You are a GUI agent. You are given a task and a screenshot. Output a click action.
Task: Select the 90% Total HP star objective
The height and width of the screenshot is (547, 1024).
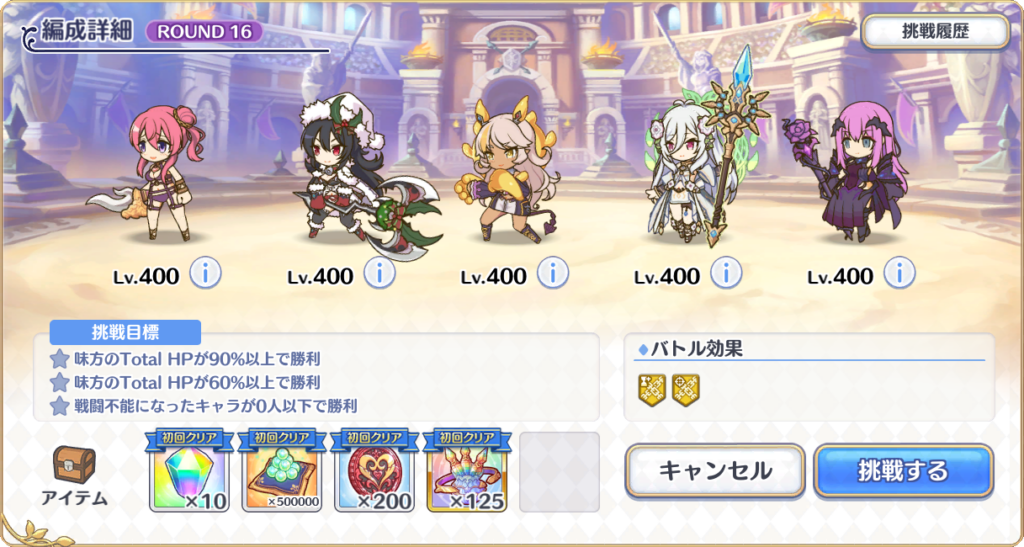(185, 358)
